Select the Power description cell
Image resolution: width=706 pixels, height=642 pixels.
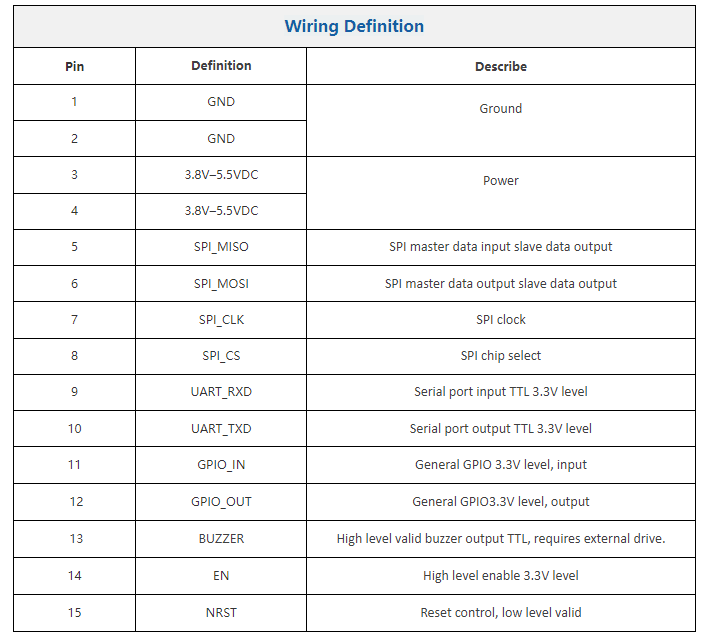tap(500, 181)
